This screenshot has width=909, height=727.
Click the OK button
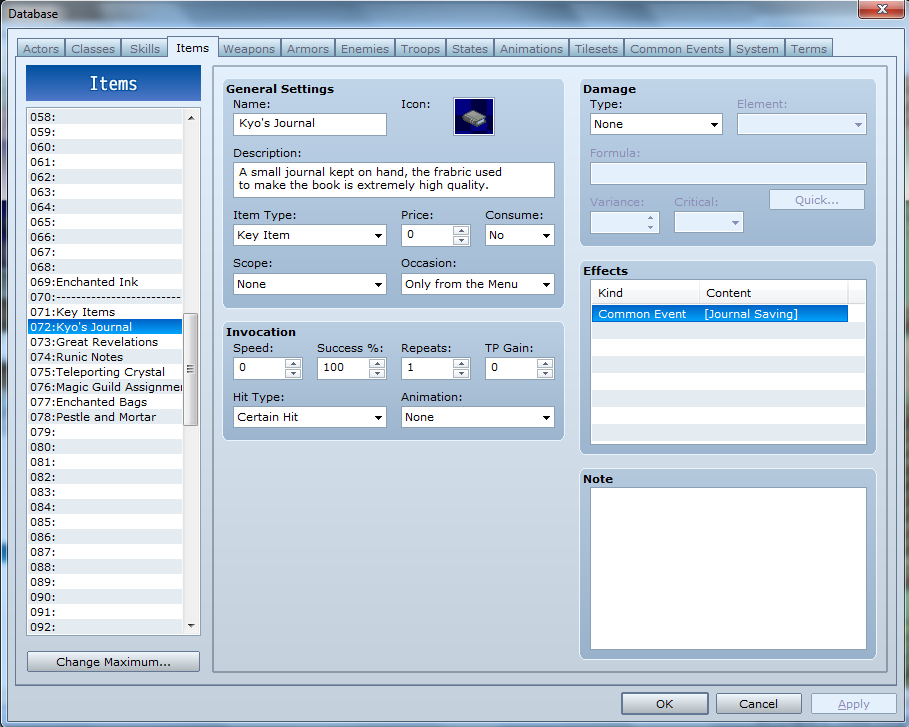664,704
